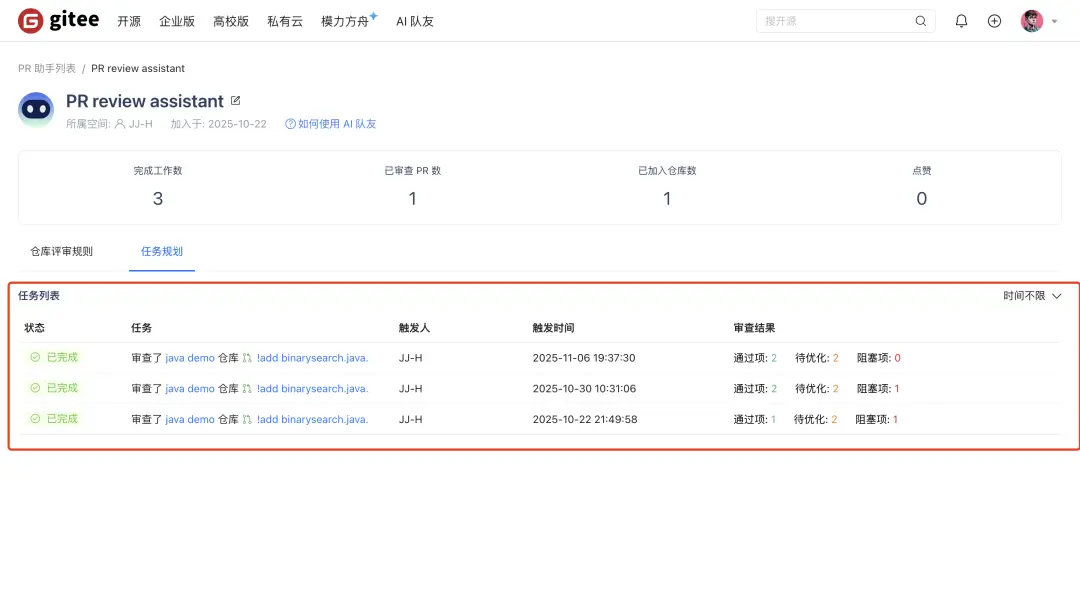Open the notifications bell
Viewport: 1080px width, 609px height.
(x=961, y=21)
